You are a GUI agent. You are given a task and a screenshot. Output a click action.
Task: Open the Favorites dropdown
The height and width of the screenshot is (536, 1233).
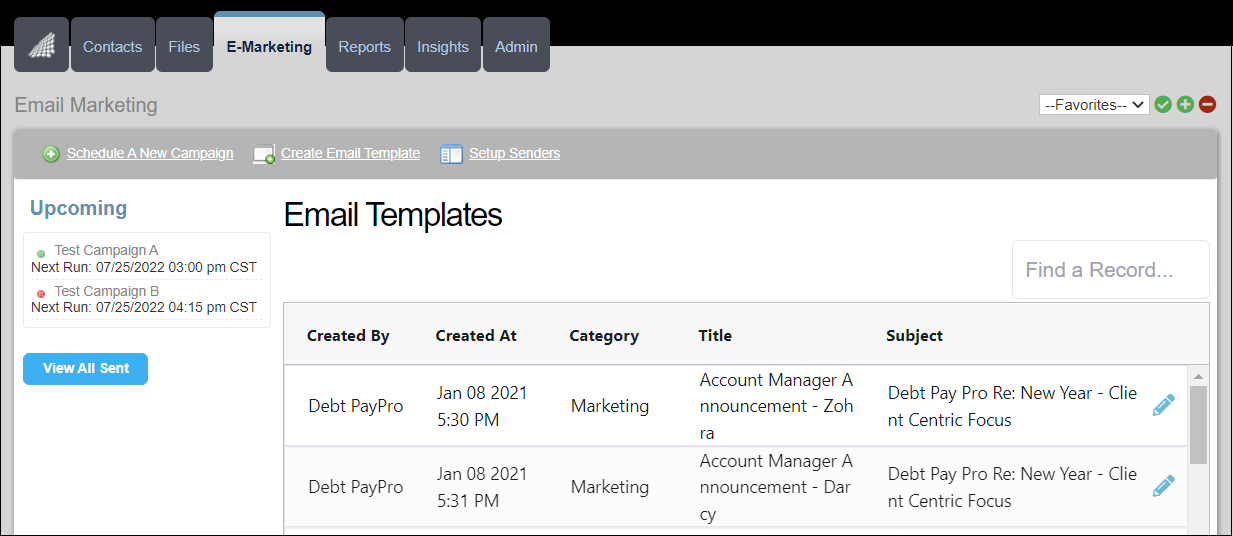click(x=1094, y=104)
